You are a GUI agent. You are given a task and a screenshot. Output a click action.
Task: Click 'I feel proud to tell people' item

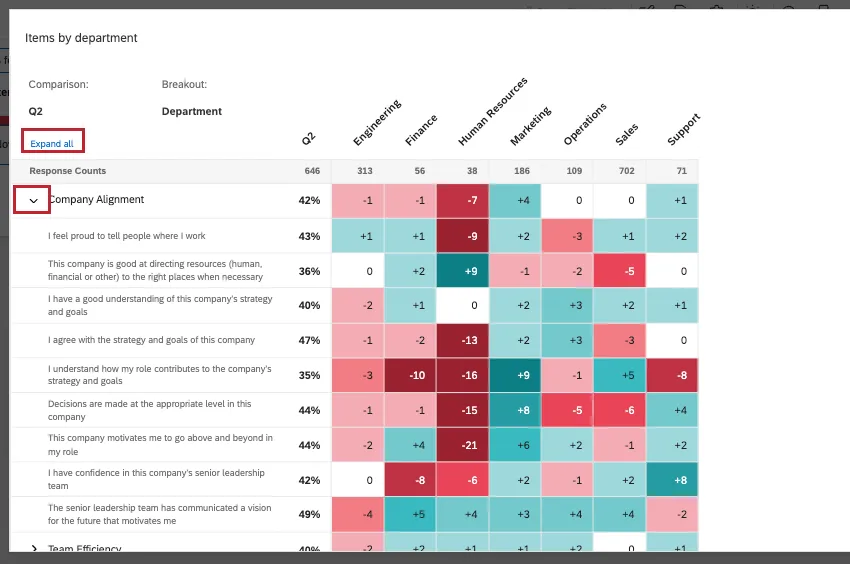coord(126,236)
